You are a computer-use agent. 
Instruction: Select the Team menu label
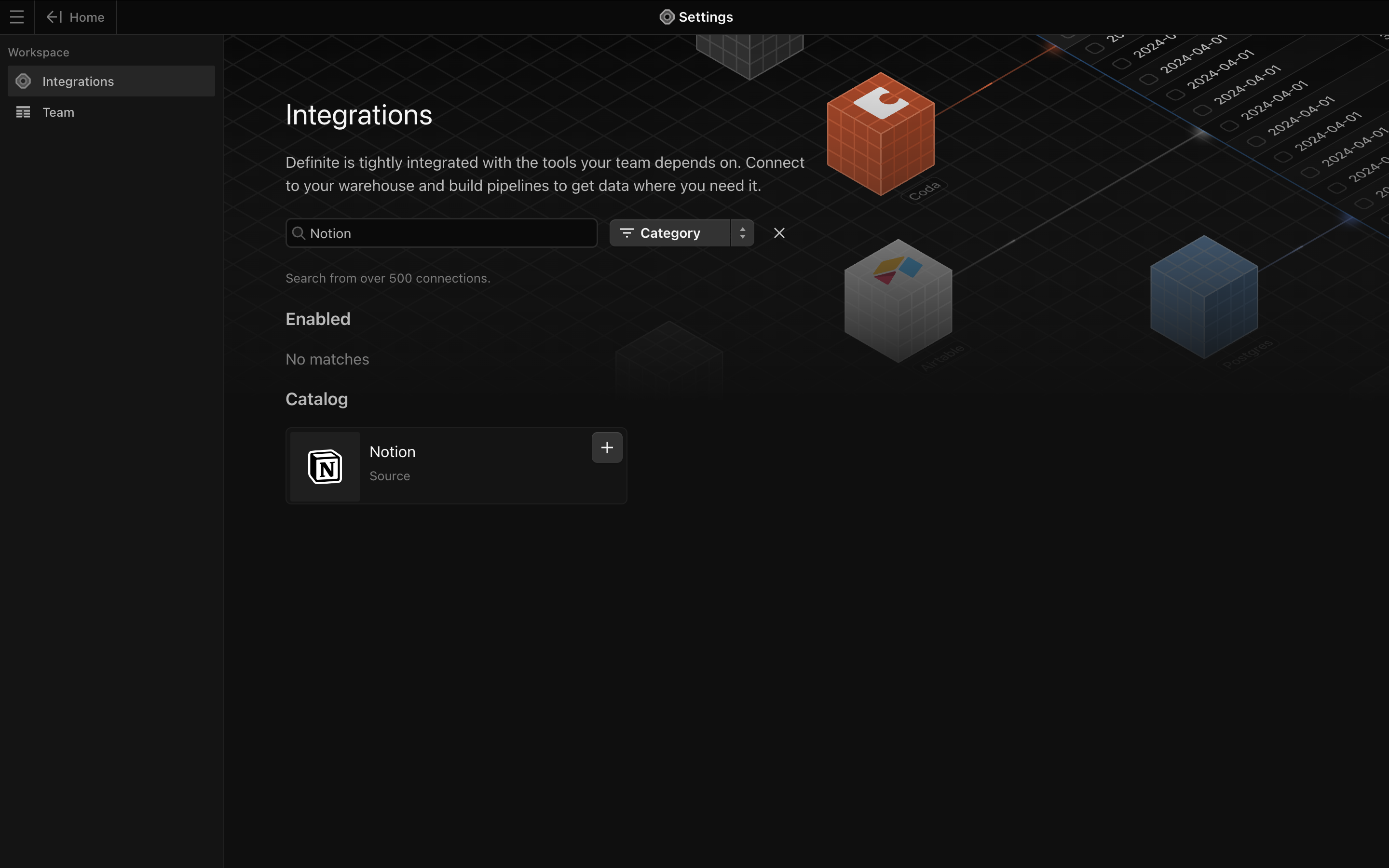[x=58, y=112]
